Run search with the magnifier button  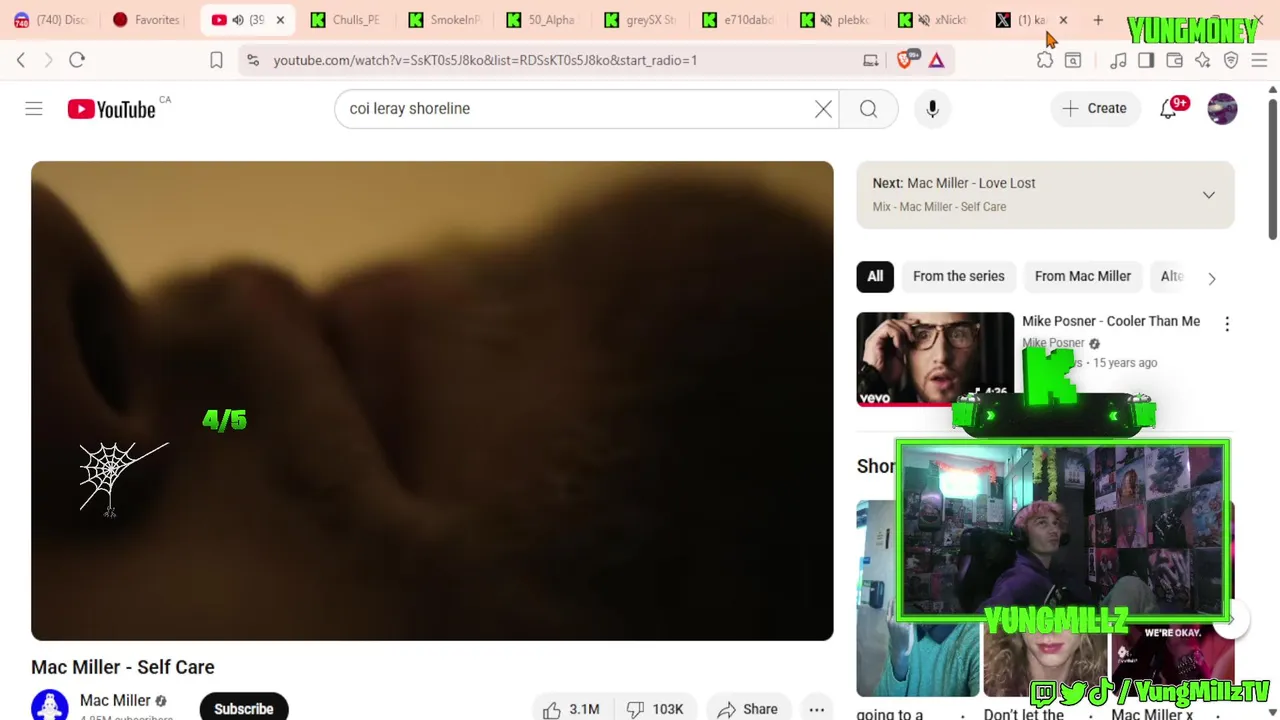868,109
